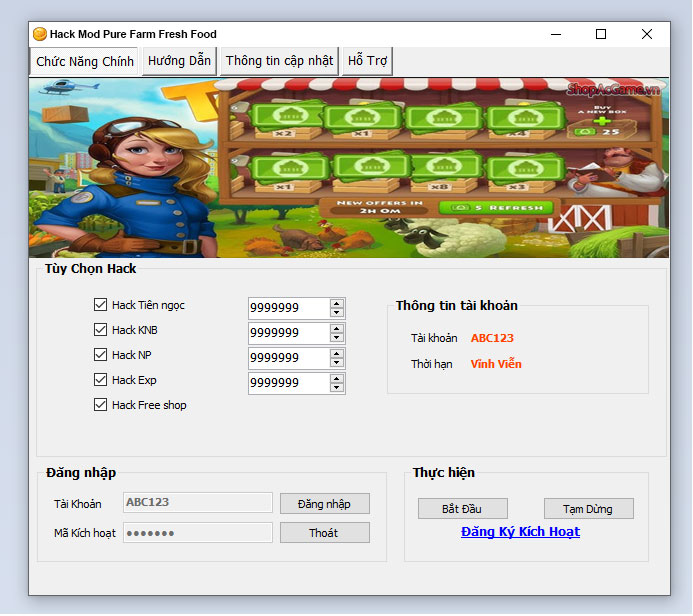Decrease the Hack NP value with down arrow
Screen dimensions: 693x616
pos(337,362)
